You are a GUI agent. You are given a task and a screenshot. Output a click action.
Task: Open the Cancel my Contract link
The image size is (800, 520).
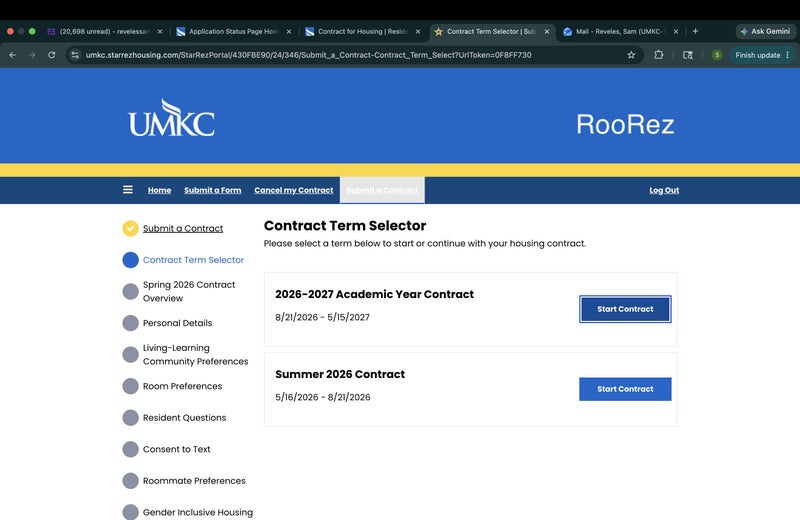(293, 190)
